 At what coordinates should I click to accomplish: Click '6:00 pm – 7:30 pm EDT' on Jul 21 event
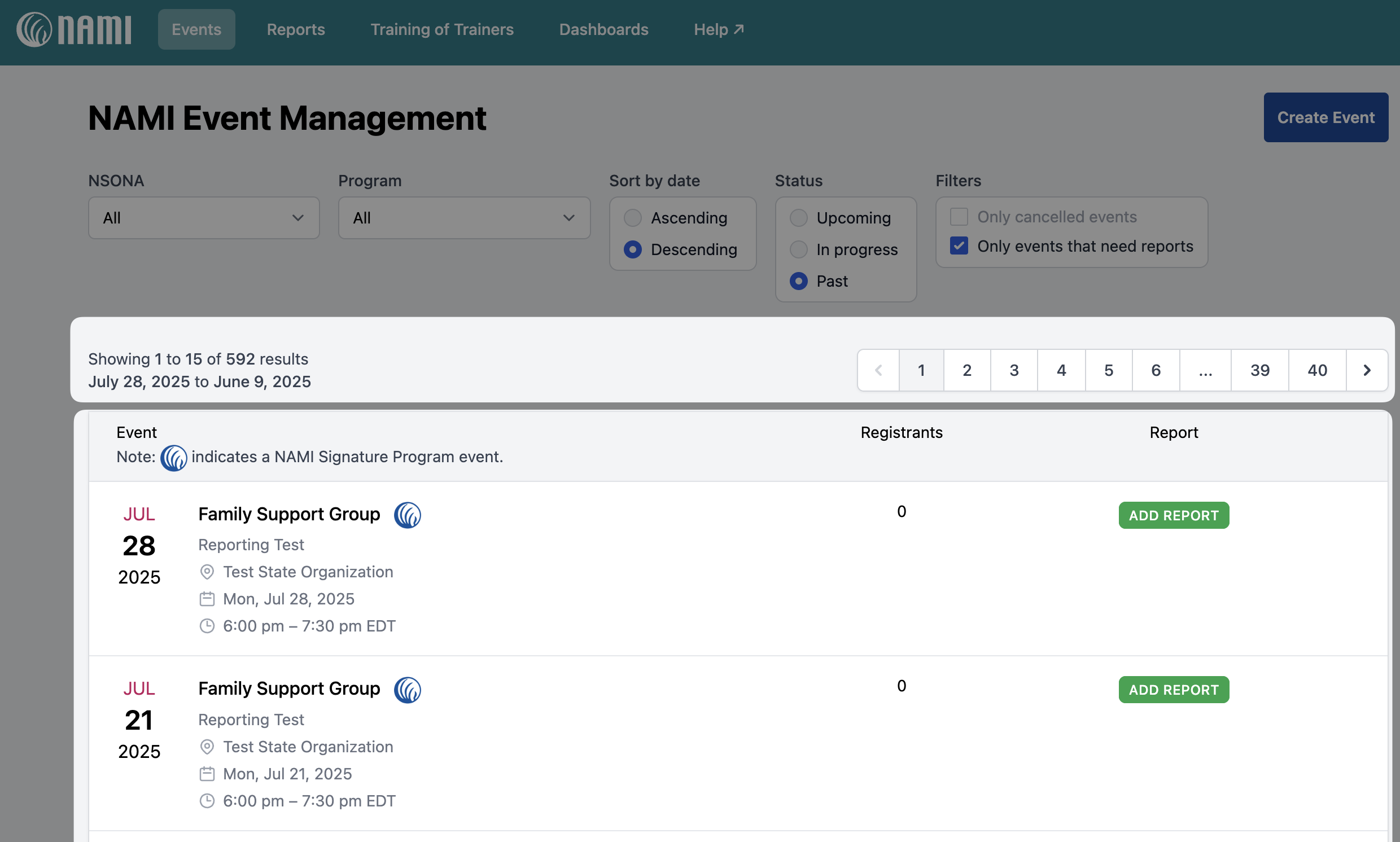point(309,801)
